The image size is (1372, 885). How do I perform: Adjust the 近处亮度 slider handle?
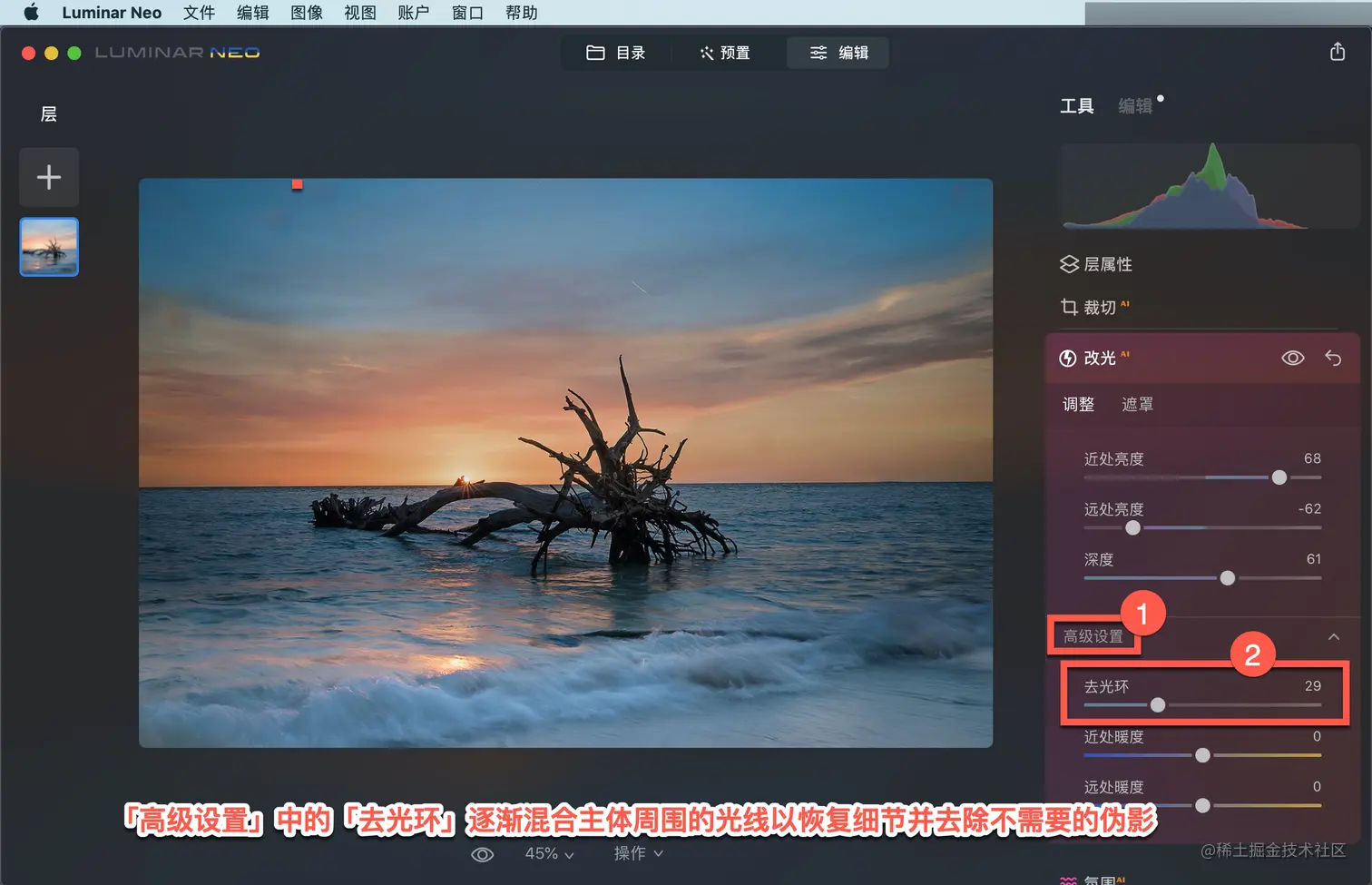(1279, 477)
